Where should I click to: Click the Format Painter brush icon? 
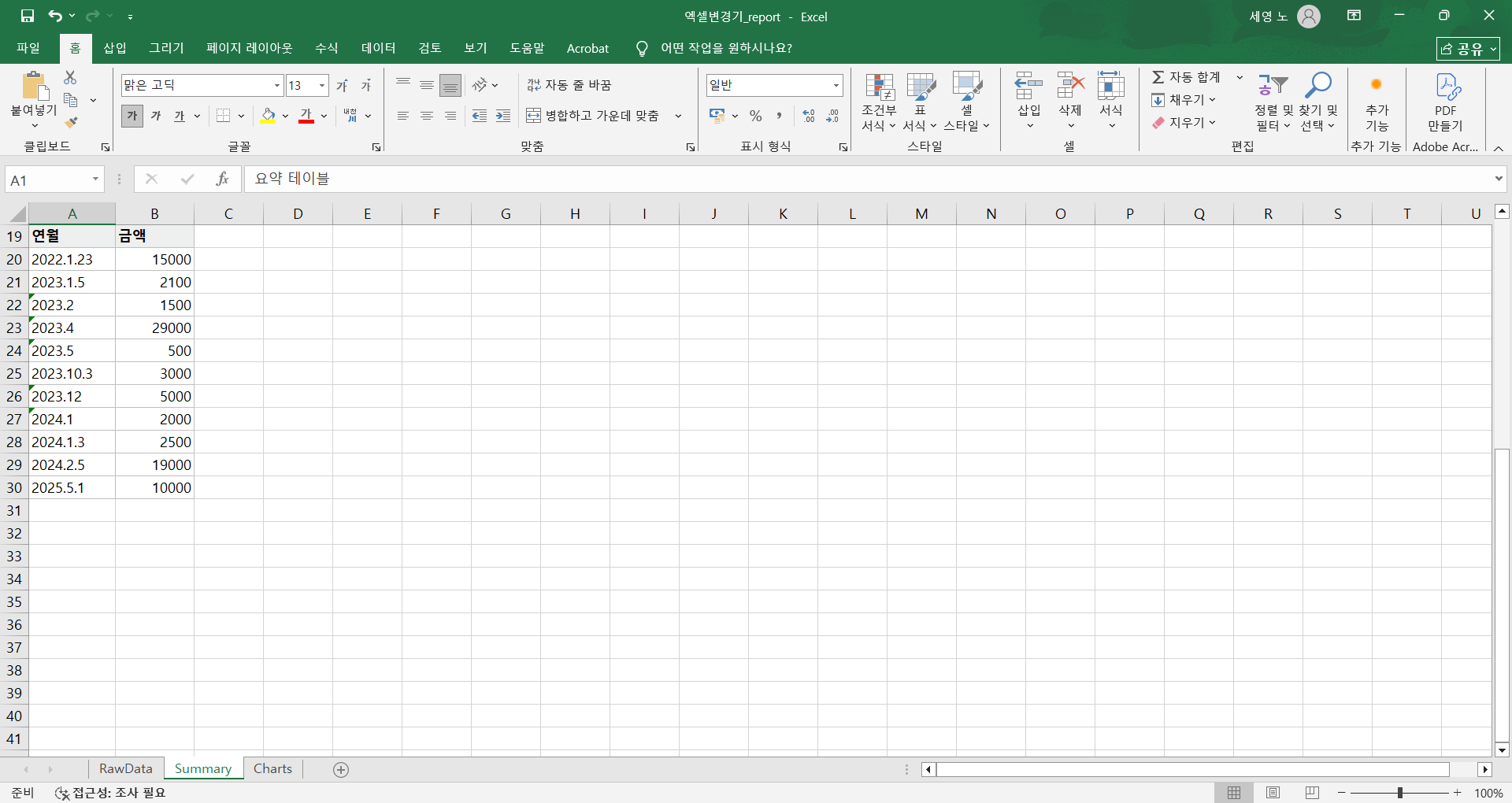point(71,123)
